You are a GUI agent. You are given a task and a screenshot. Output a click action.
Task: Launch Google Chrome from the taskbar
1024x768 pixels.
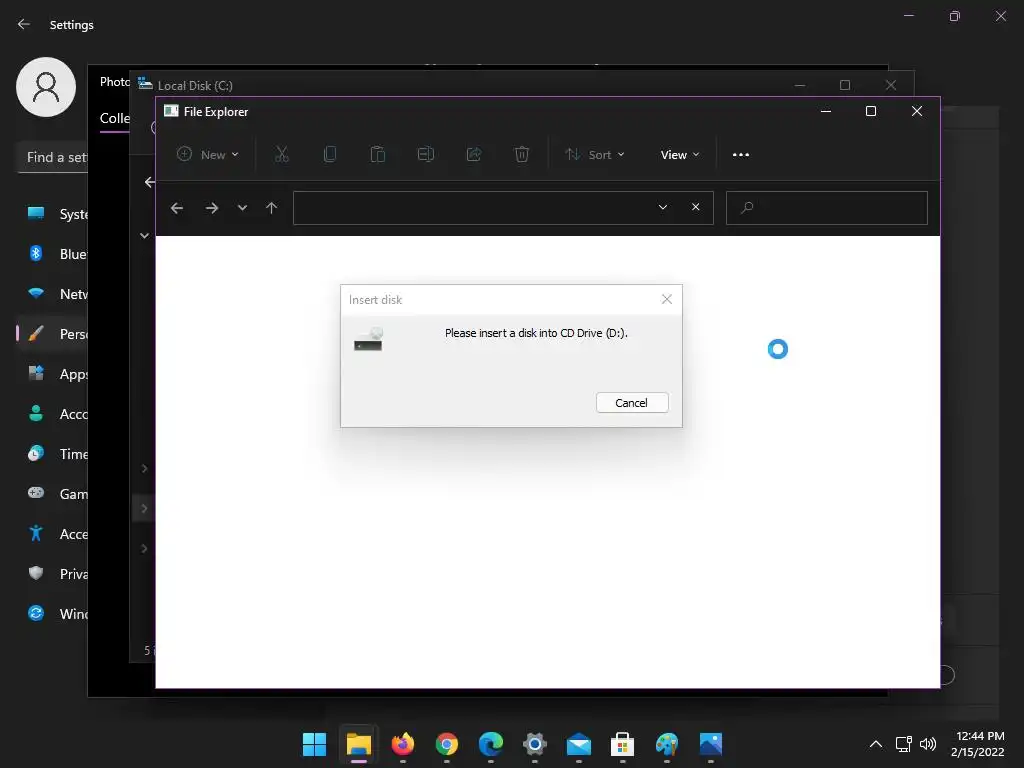pyautogui.click(x=447, y=744)
